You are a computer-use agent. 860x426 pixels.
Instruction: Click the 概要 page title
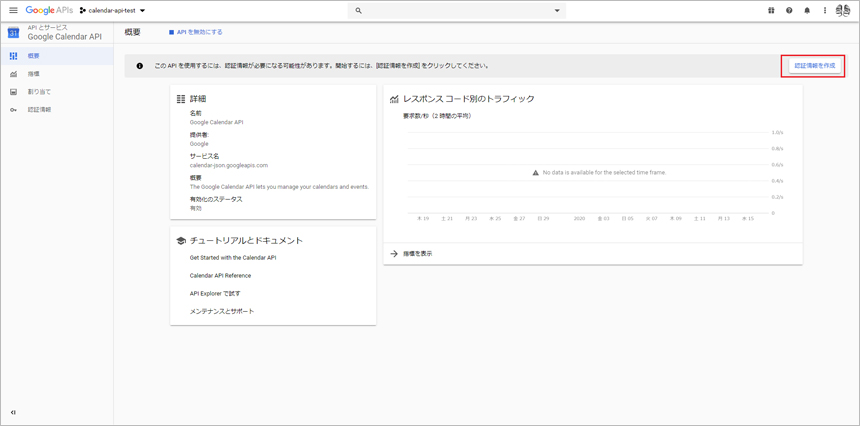click(x=133, y=32)
